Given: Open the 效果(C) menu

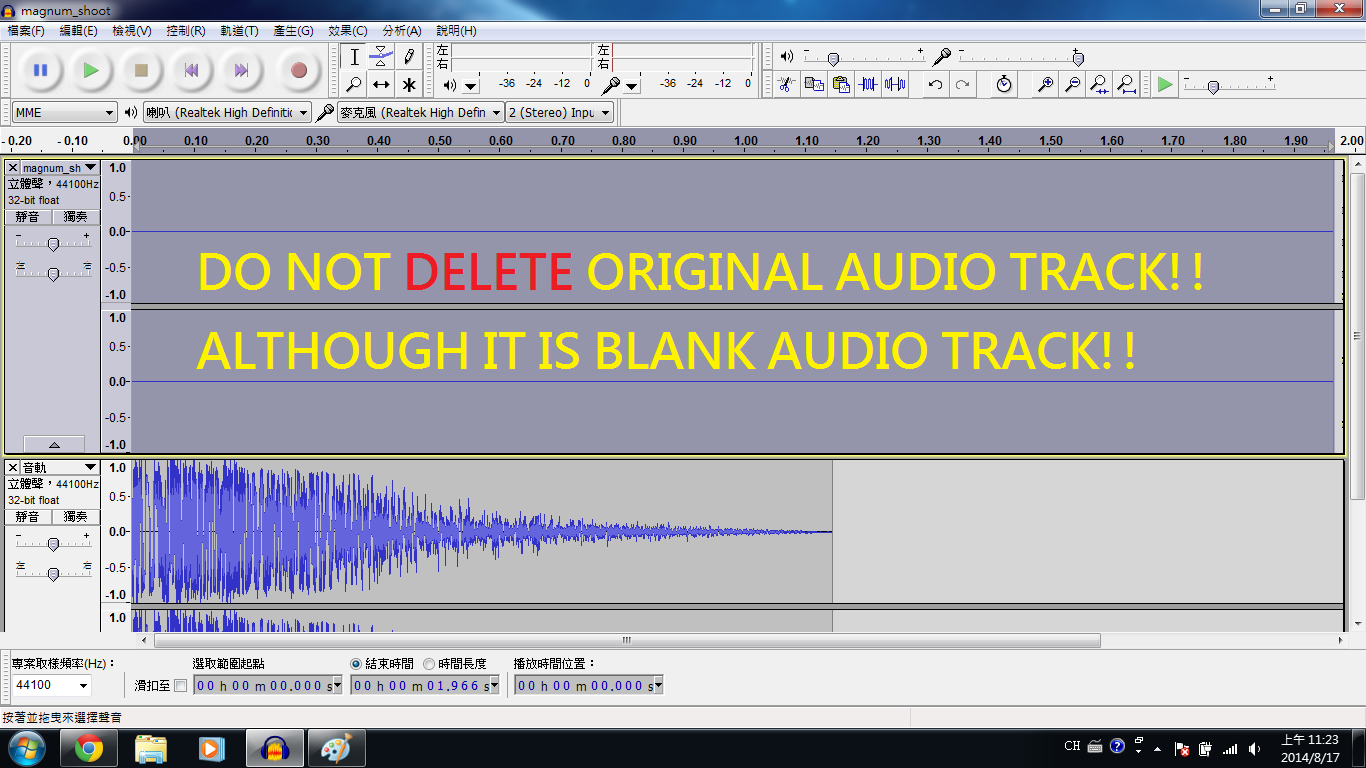Looking at the screenshot, I should (347, 31).
